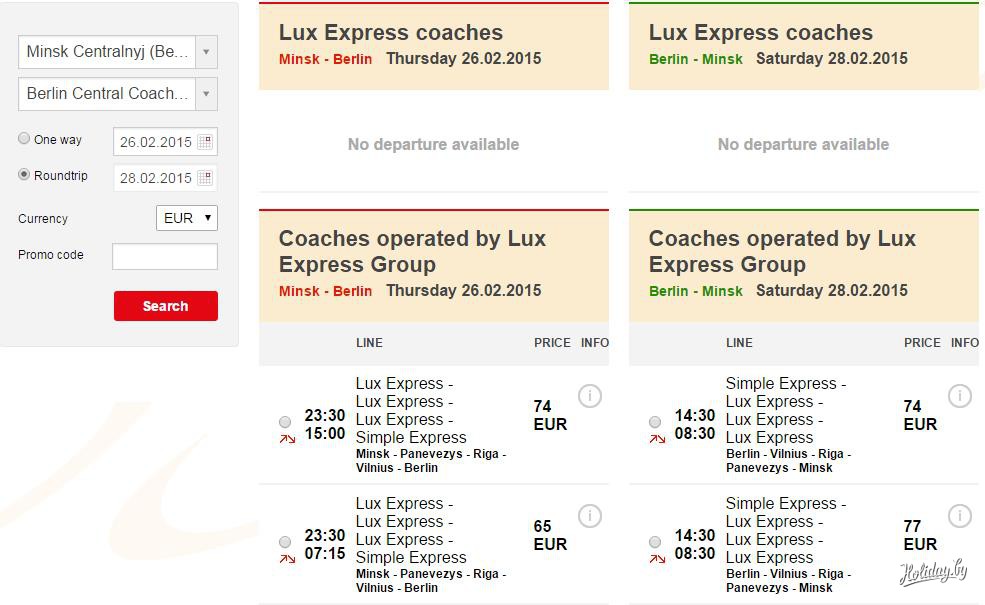Click red transfer arrow under 23:30–15:00 departure
This screenshot has width=985, height=605.
287,439
